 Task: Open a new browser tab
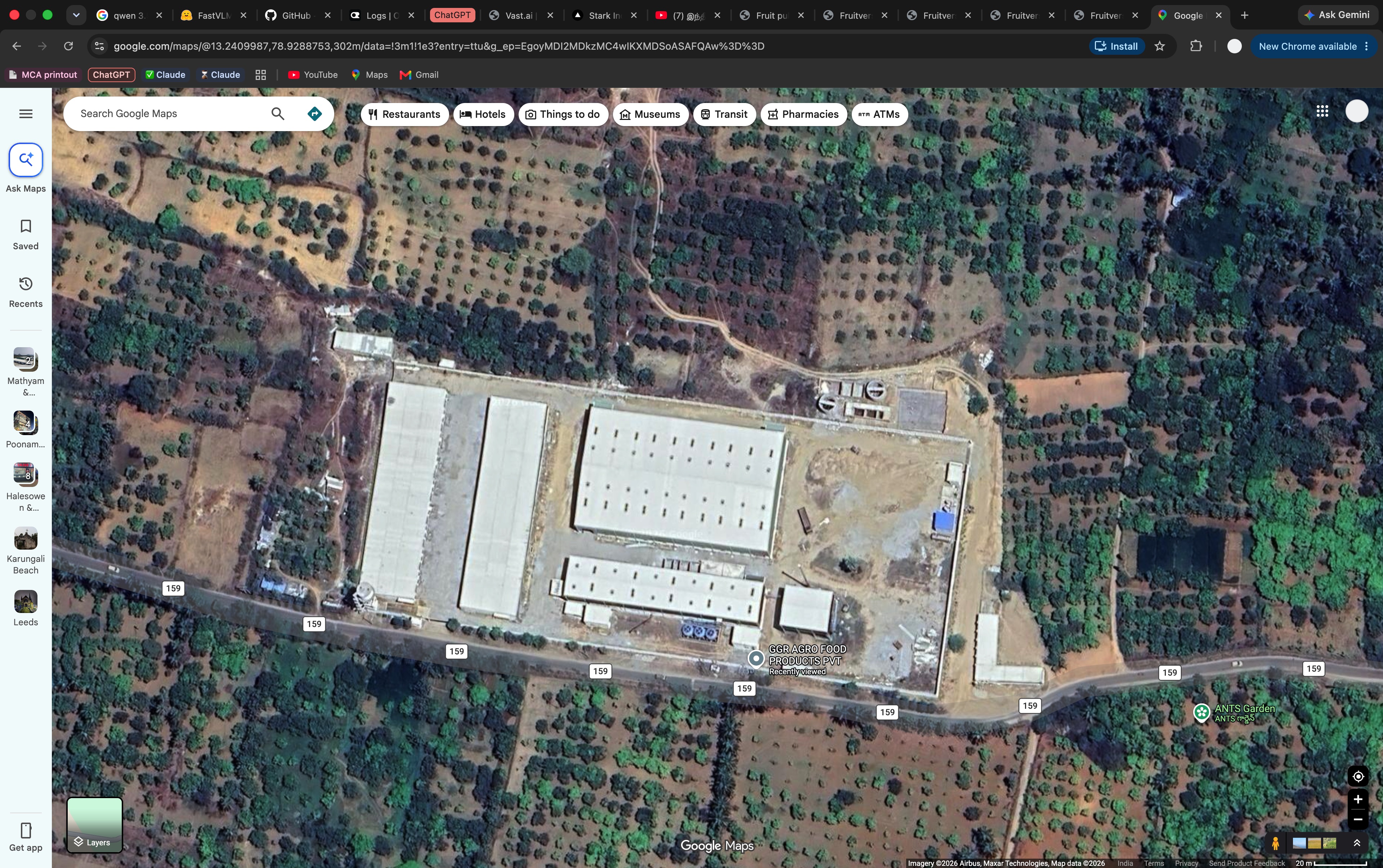(1245, 15)
